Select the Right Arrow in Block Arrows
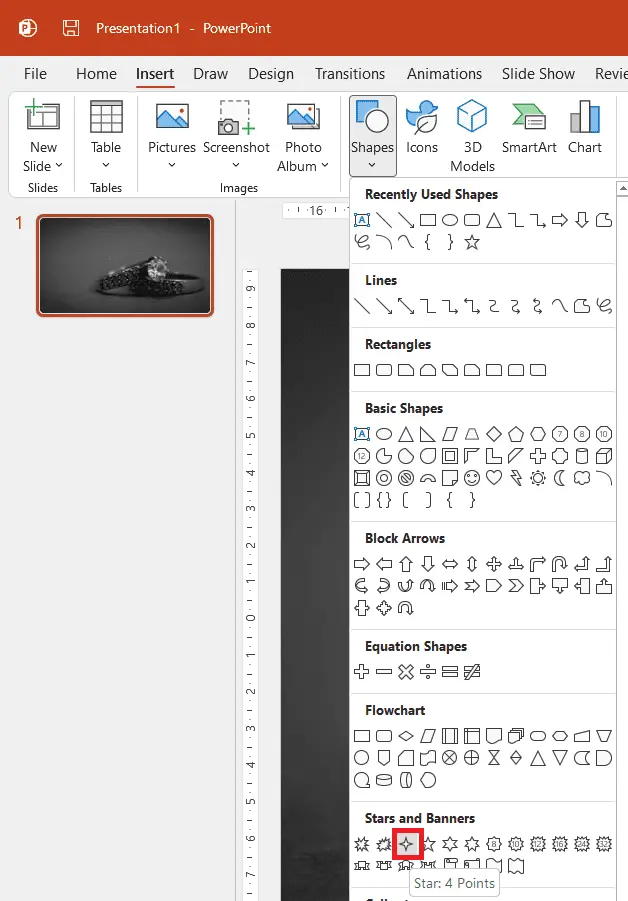628x901 pixels. (362, 564)
